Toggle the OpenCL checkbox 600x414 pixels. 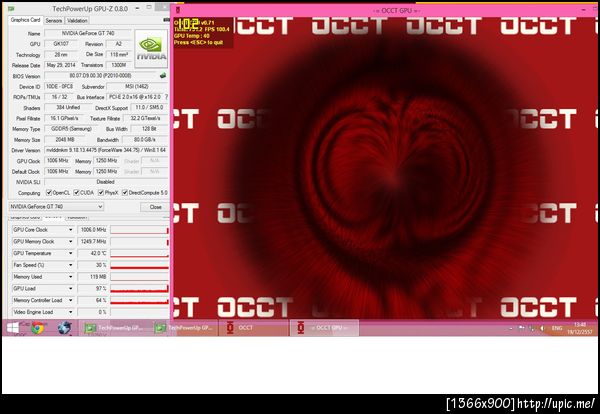(49, 192)
